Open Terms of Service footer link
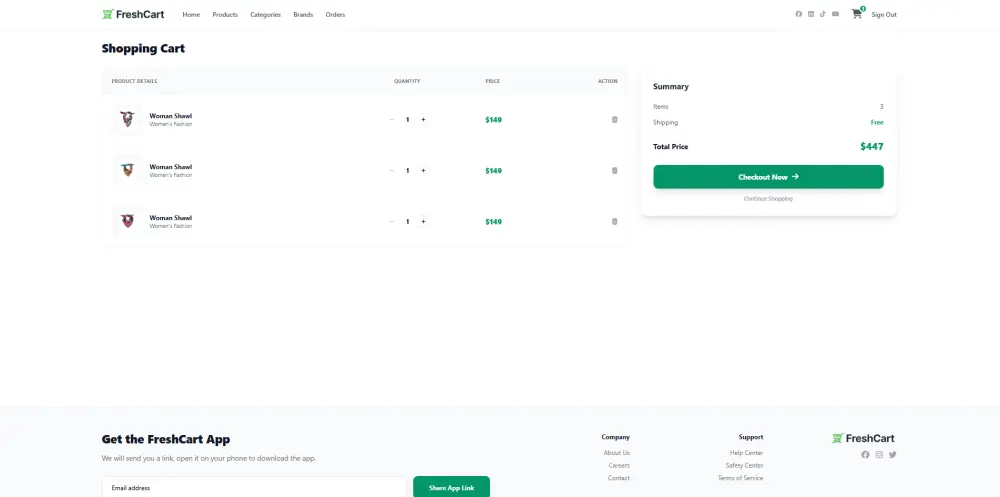1000x497 pixels. pos(740,478)
